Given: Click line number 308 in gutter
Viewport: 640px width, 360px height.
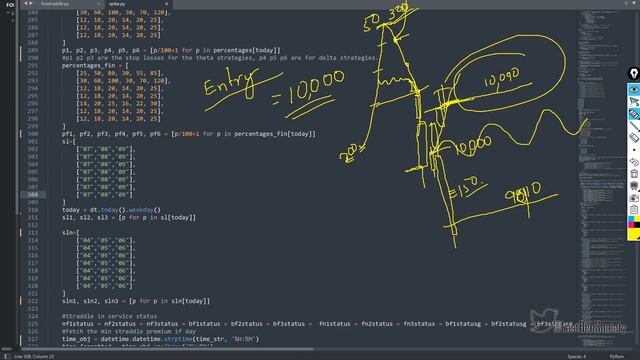Looking at the screenshot, I should (x=33, y=195).
